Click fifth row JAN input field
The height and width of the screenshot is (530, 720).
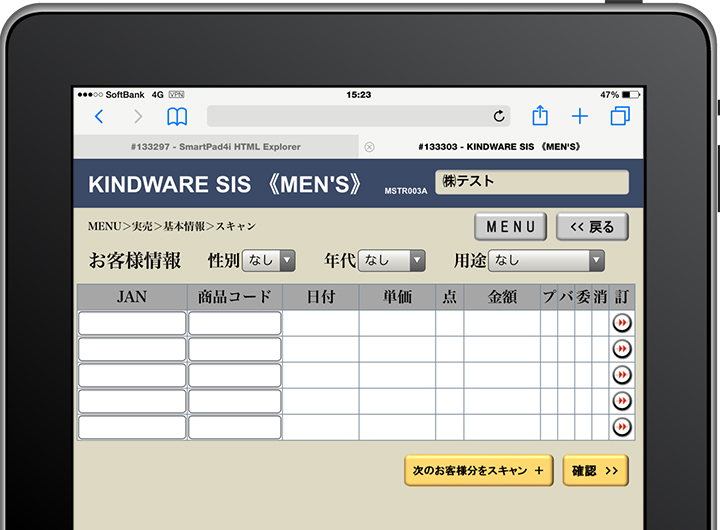tap(132, 428)
